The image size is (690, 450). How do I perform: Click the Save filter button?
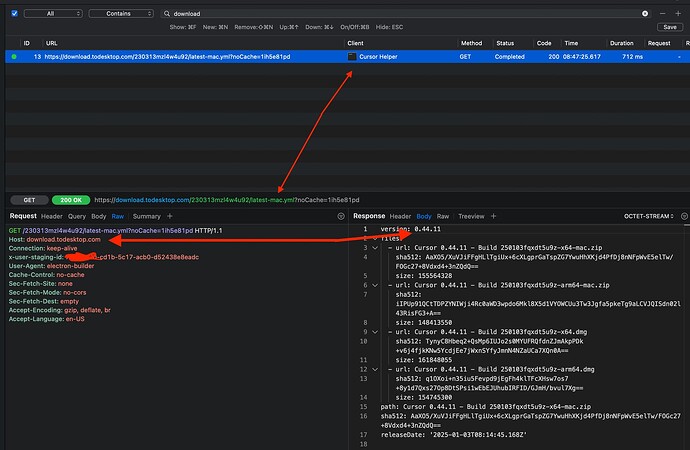[670, 27]
